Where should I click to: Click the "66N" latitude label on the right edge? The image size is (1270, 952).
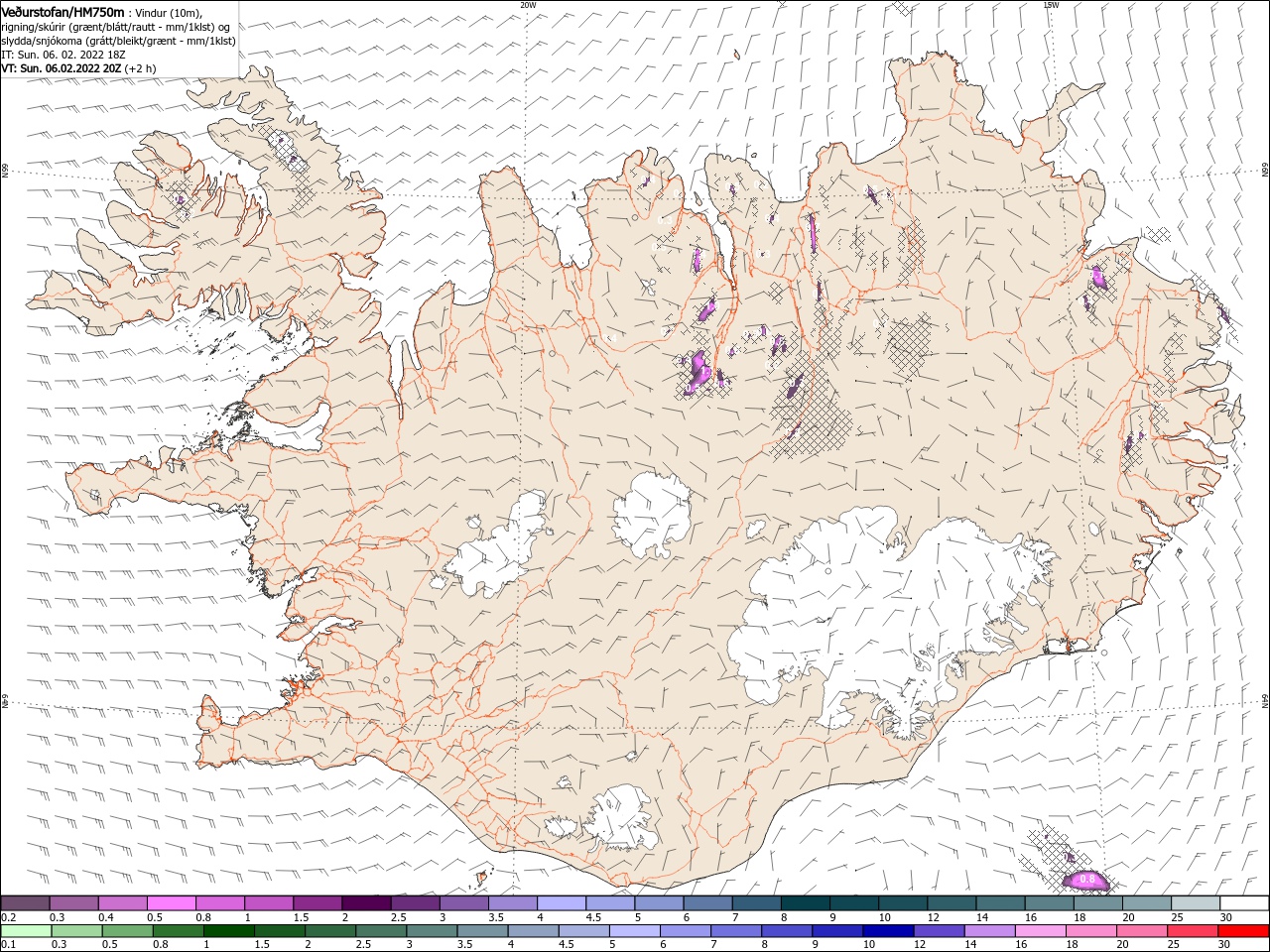pyautogui.click(x=1265, y=171)
